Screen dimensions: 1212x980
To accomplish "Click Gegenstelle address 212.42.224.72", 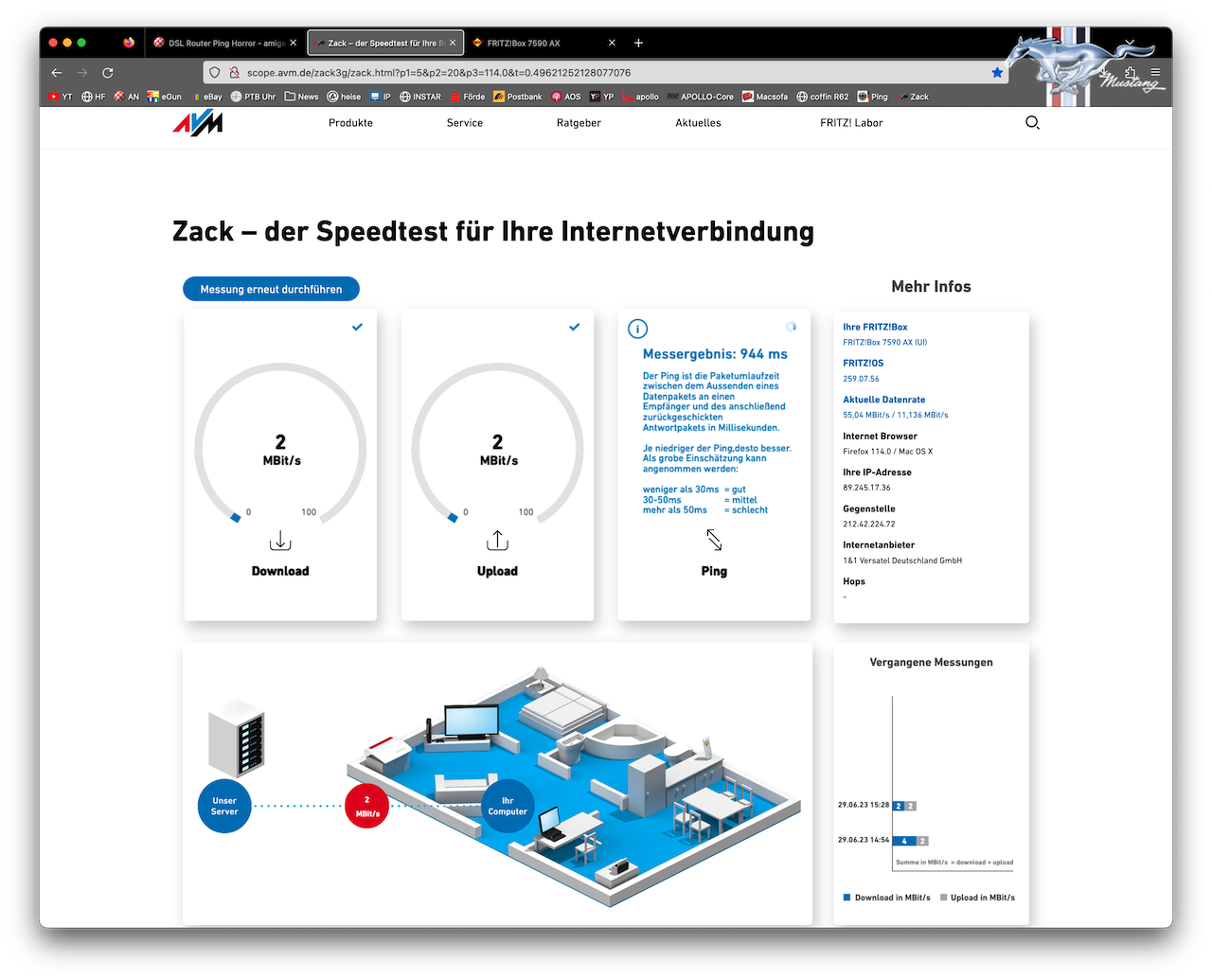I will pos(868,524).
